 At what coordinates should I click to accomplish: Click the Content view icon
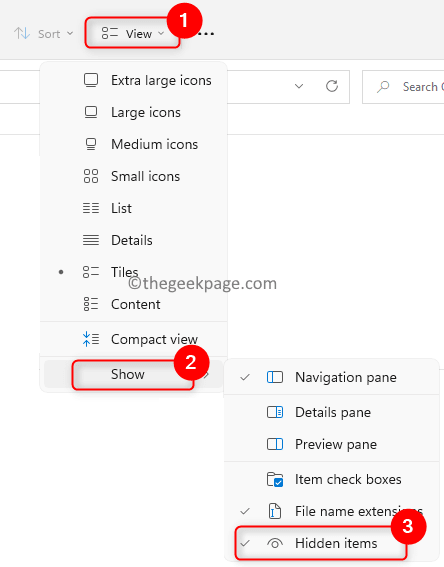coord(91,304)
